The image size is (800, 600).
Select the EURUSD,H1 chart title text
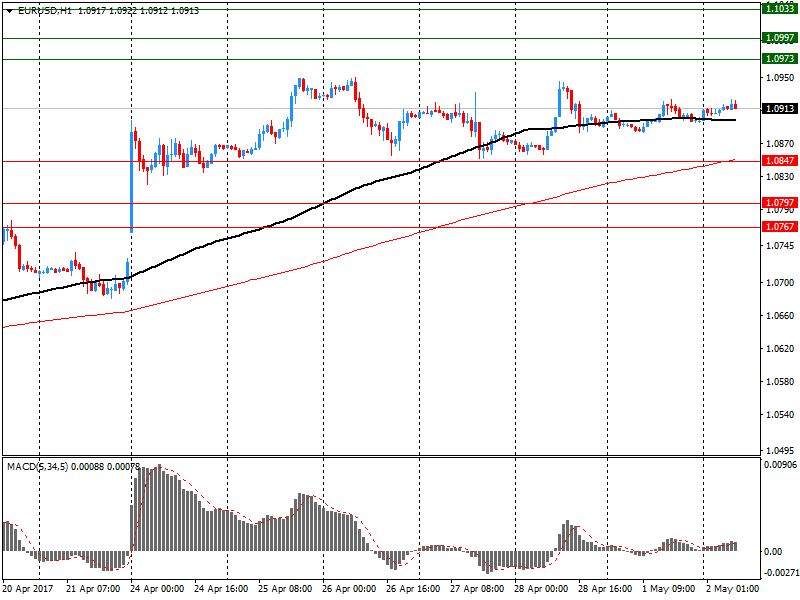point(45,10)
